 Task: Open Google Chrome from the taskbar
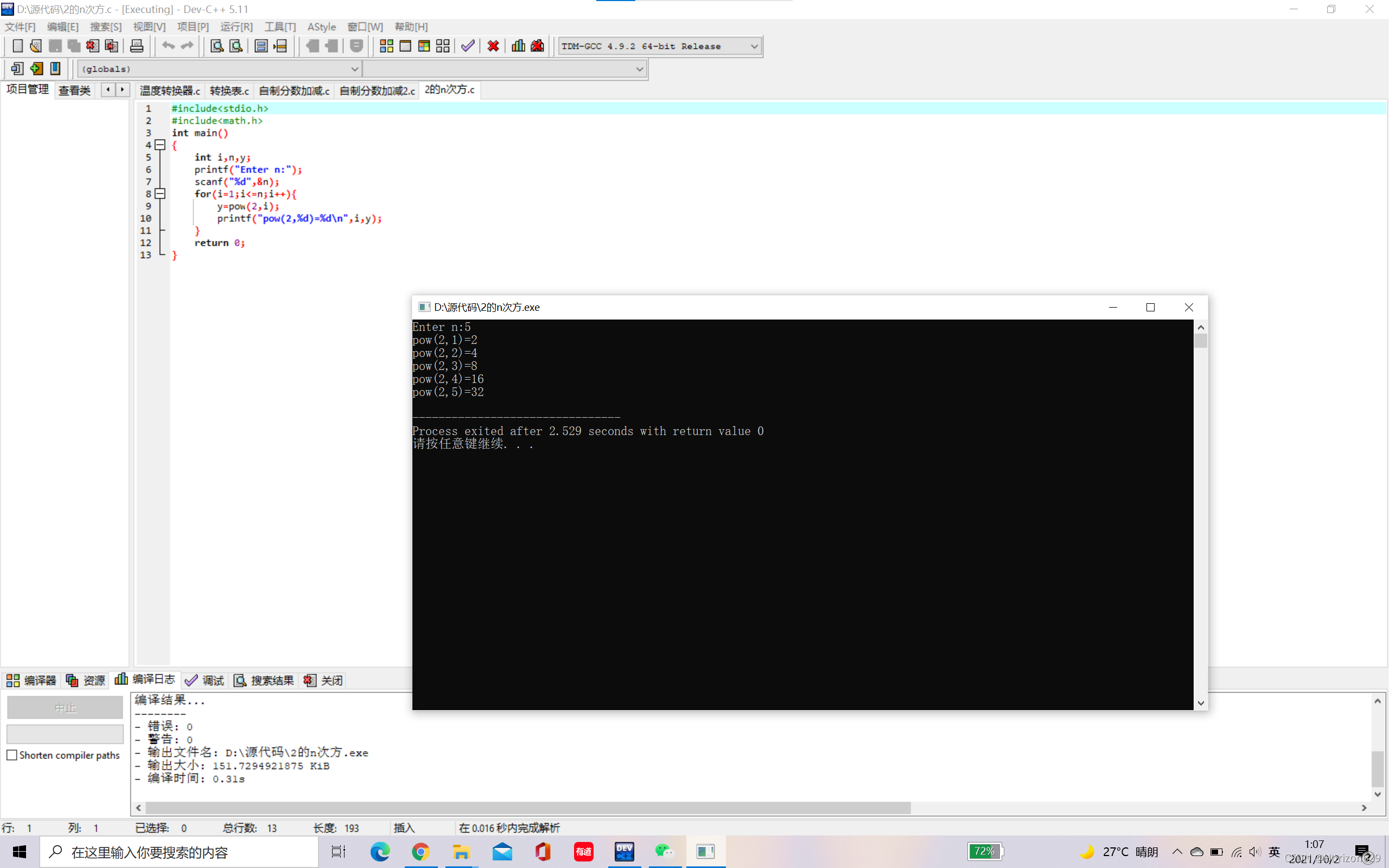coord(420,852)
